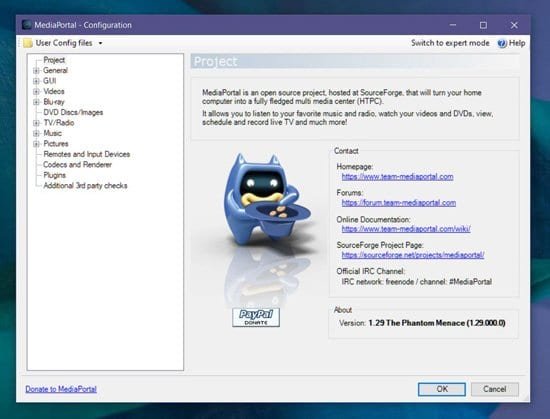Image resolution: width=550 pixels, height=419 pixels.
Task: Expand the Music tree node
Action: click(x=36, y=133)
